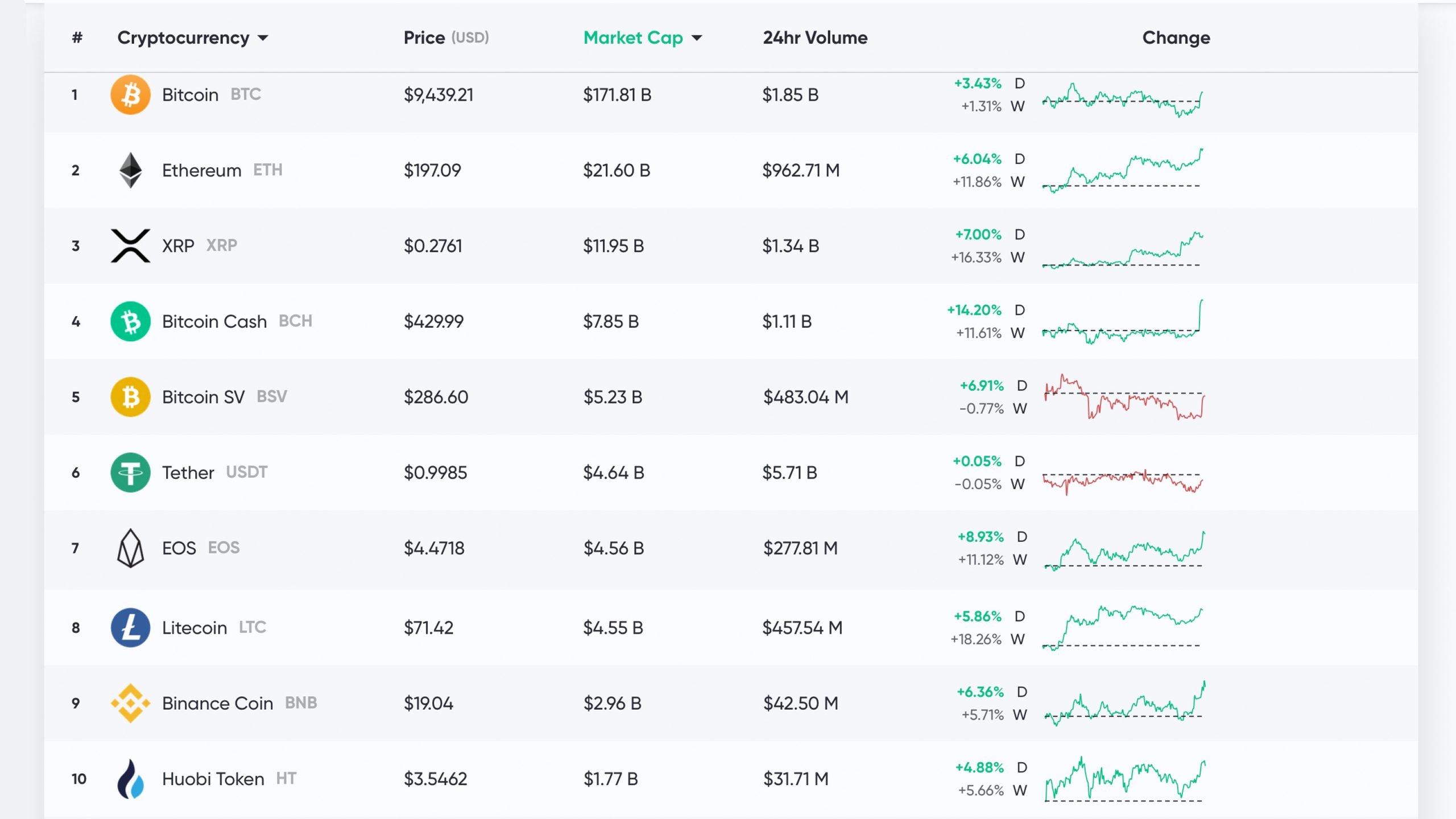Click the BTC ticker symbol
The width and height of the screenshot is (1456, 819).
246,94
